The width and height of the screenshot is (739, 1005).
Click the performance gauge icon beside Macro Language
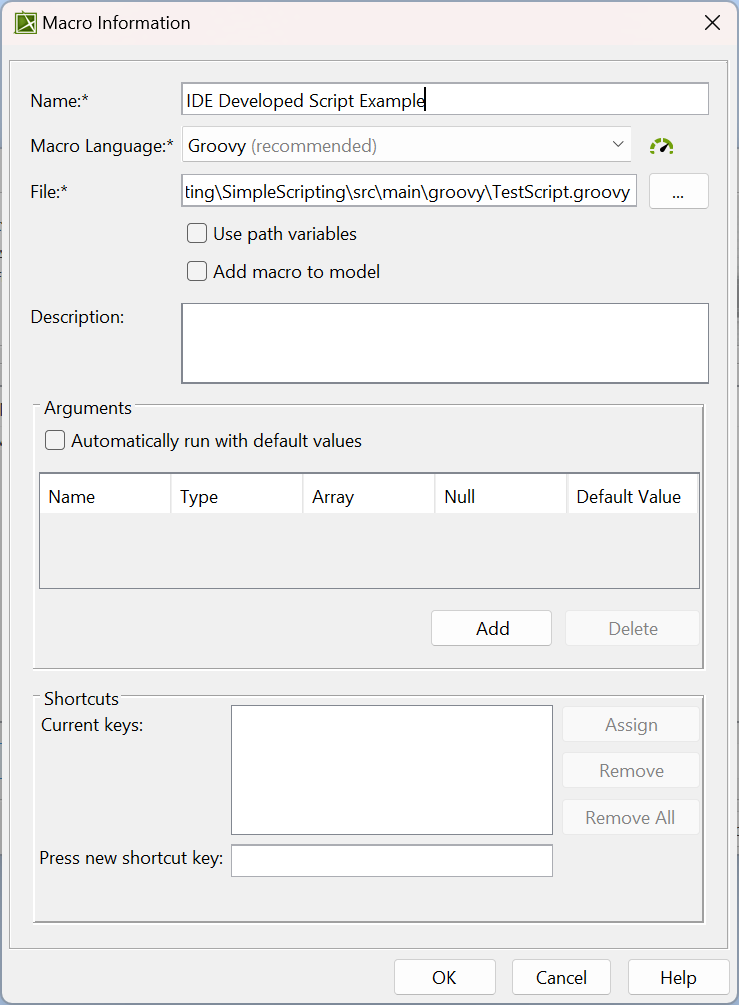point(661,144)
